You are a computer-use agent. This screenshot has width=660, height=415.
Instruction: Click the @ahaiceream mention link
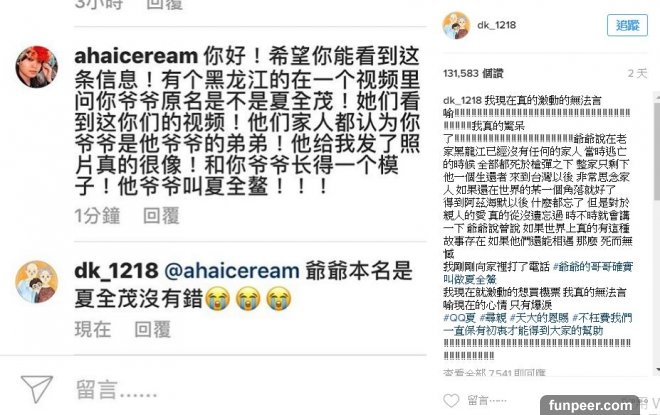(232, 271)
